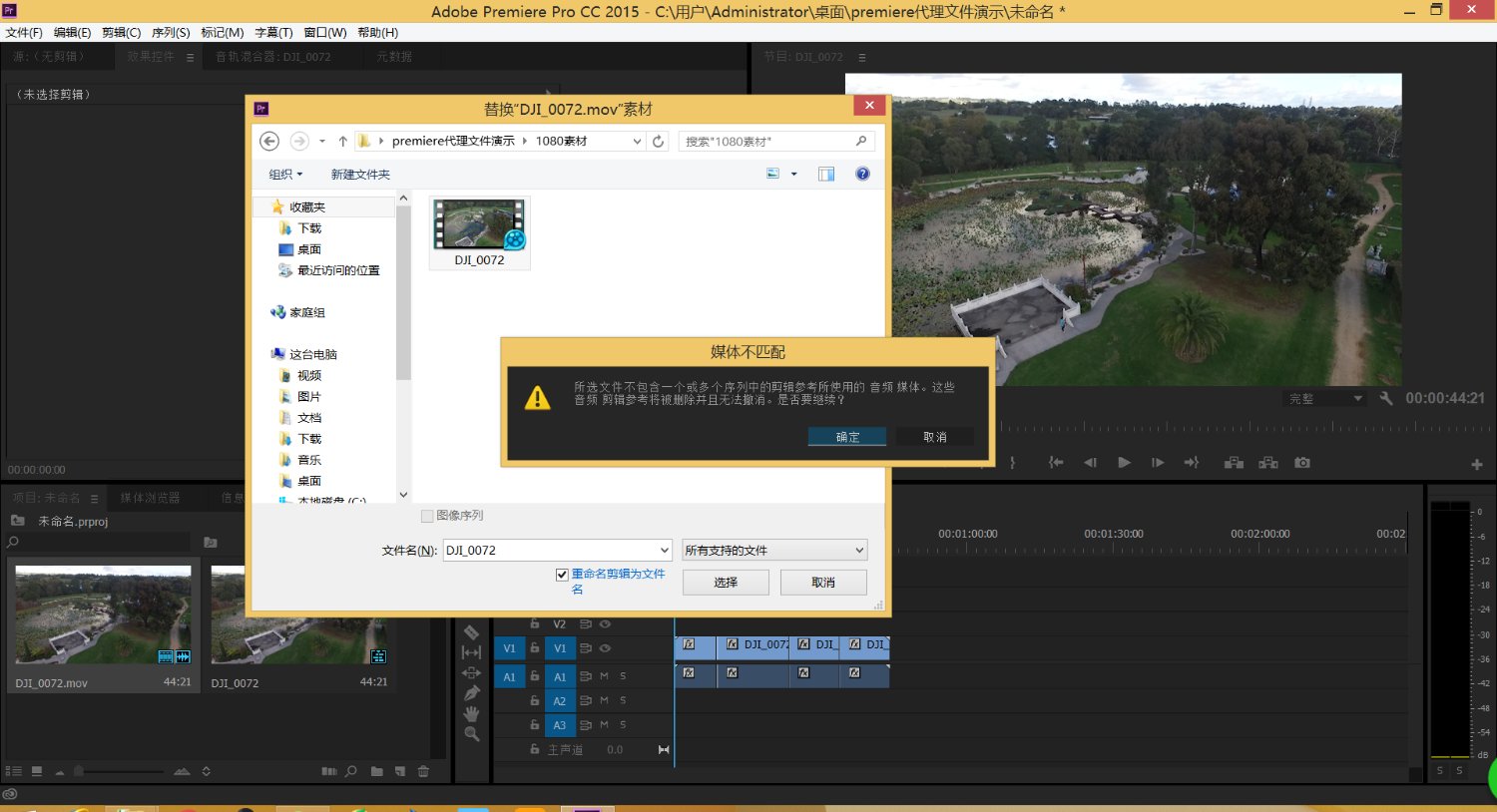This screenshot has height=812, width=1497.
Task: Select the Slip tool
Action: 471,652
